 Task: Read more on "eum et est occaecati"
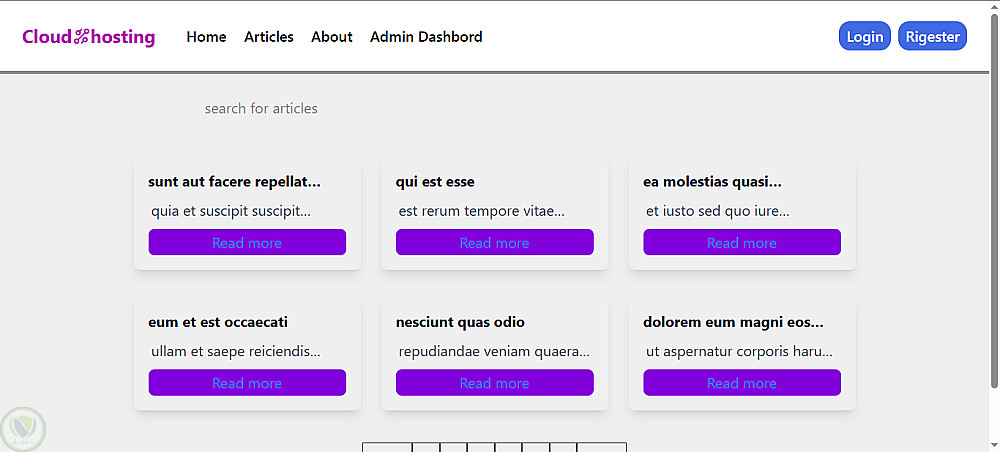pos(247,383)
